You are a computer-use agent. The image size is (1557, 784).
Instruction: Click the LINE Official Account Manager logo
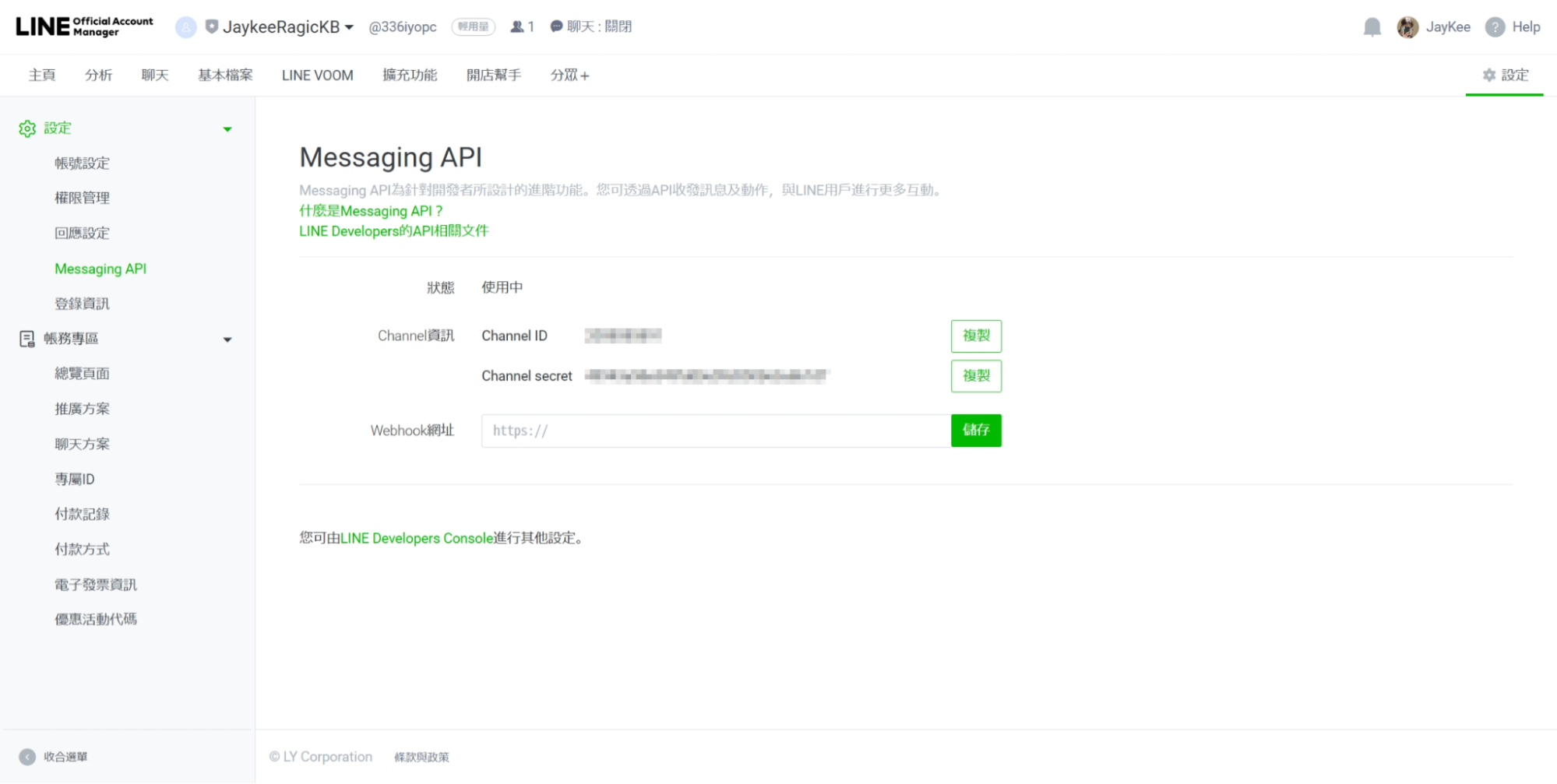(84, 26)
